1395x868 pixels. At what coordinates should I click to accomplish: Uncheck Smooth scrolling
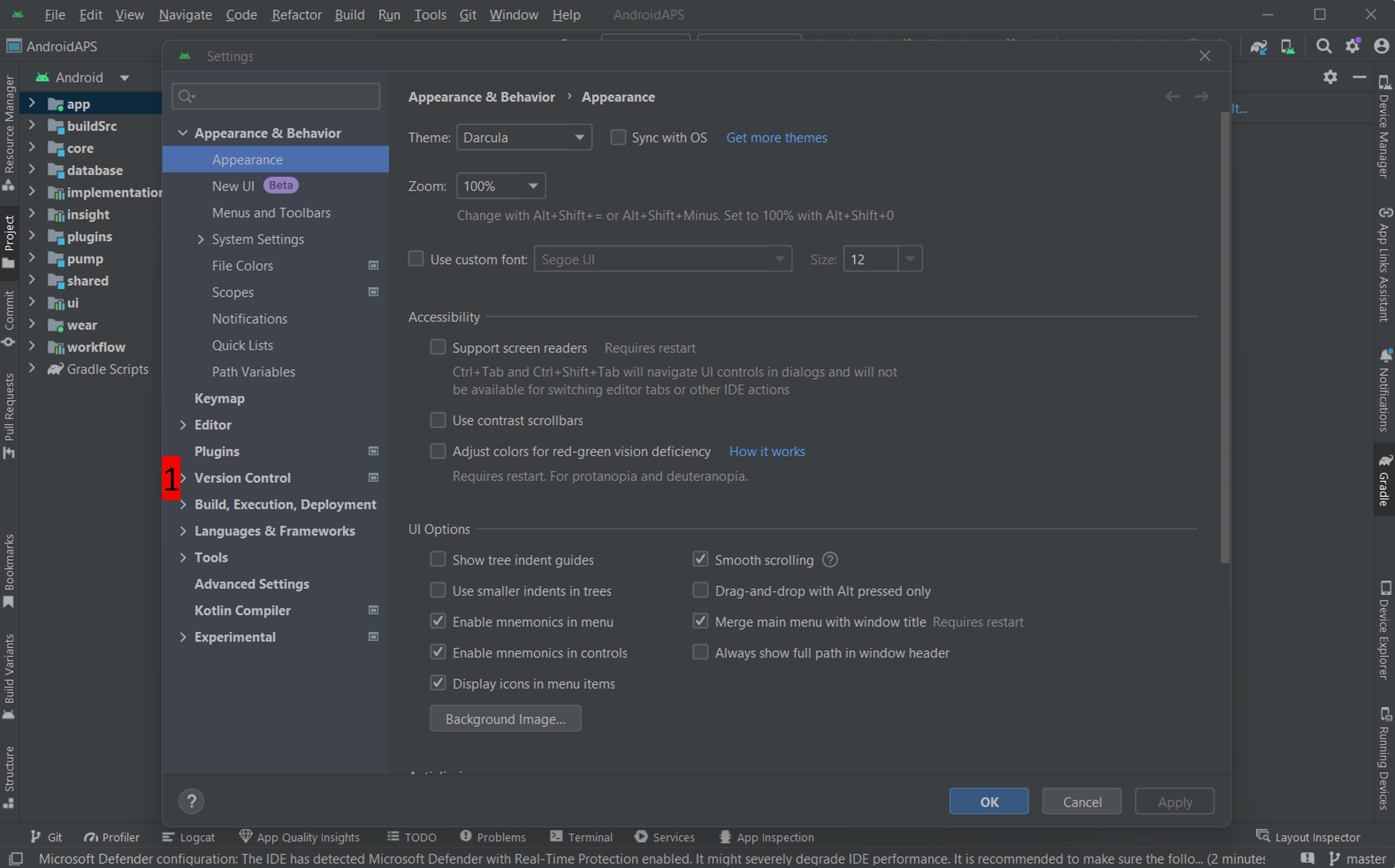(x=700, y=559)
